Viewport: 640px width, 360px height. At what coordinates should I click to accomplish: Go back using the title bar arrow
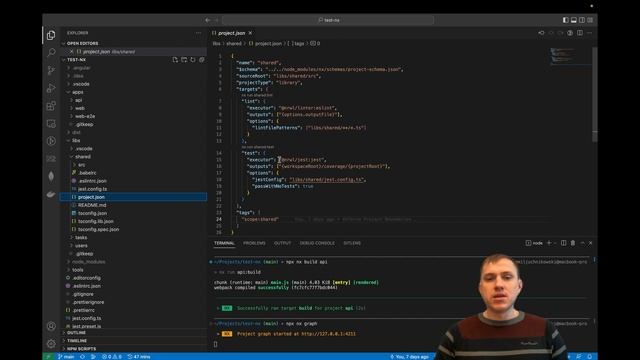click(208, 20)
